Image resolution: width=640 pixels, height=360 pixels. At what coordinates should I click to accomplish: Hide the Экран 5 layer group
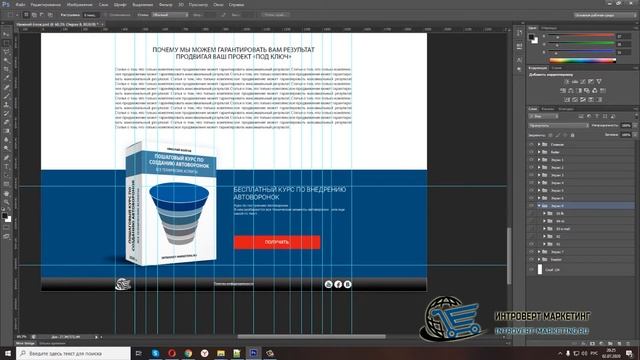[x=531, y=190]
